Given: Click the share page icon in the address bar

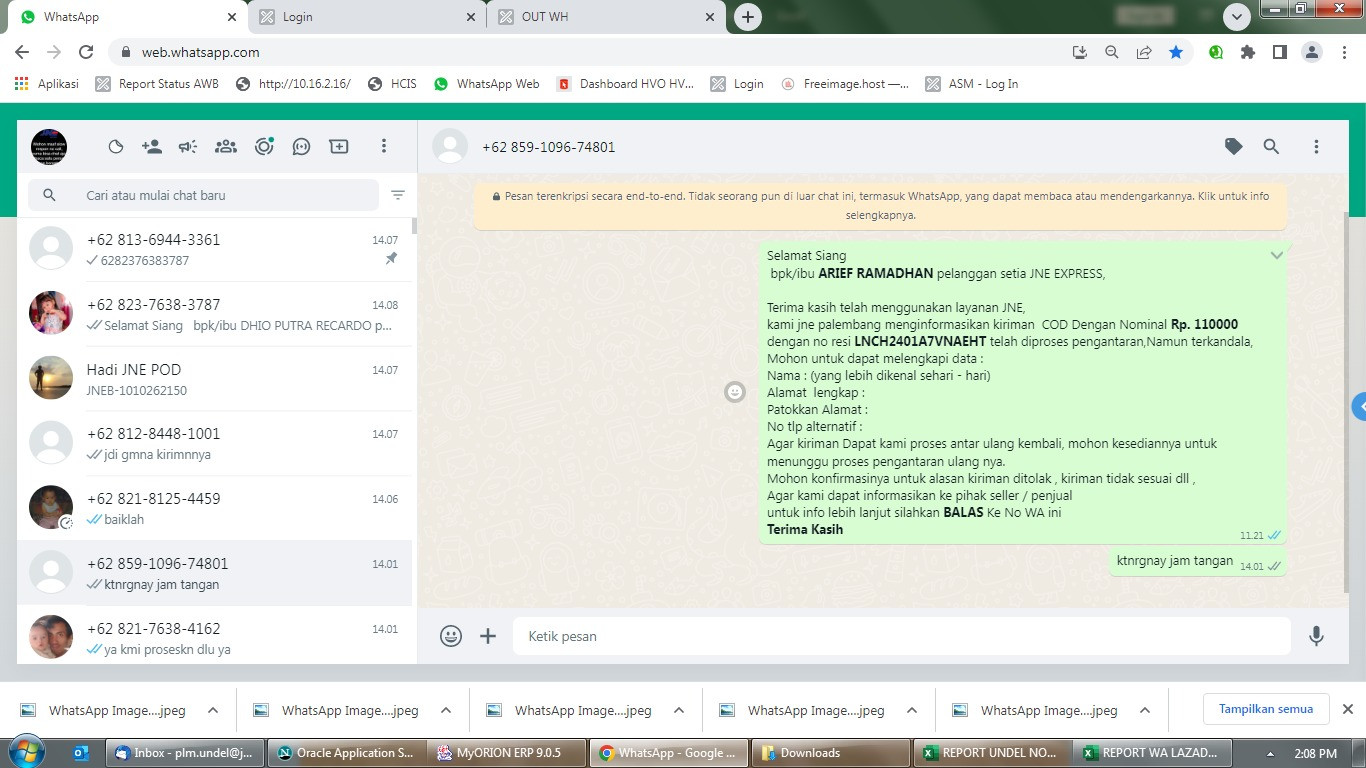Looking at the screenshot, I should point(1144,52).
